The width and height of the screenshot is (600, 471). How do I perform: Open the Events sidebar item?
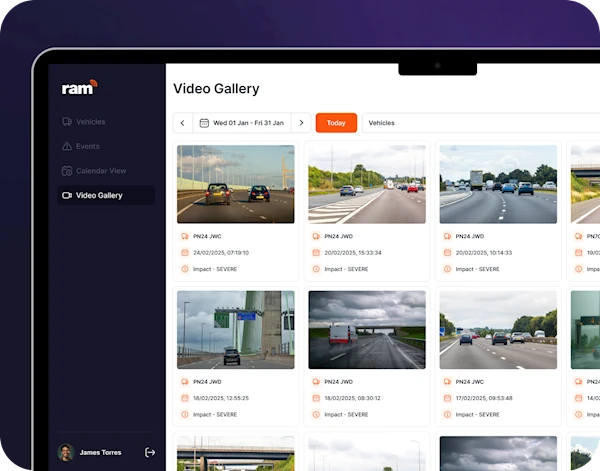click(x=106, y=146)
